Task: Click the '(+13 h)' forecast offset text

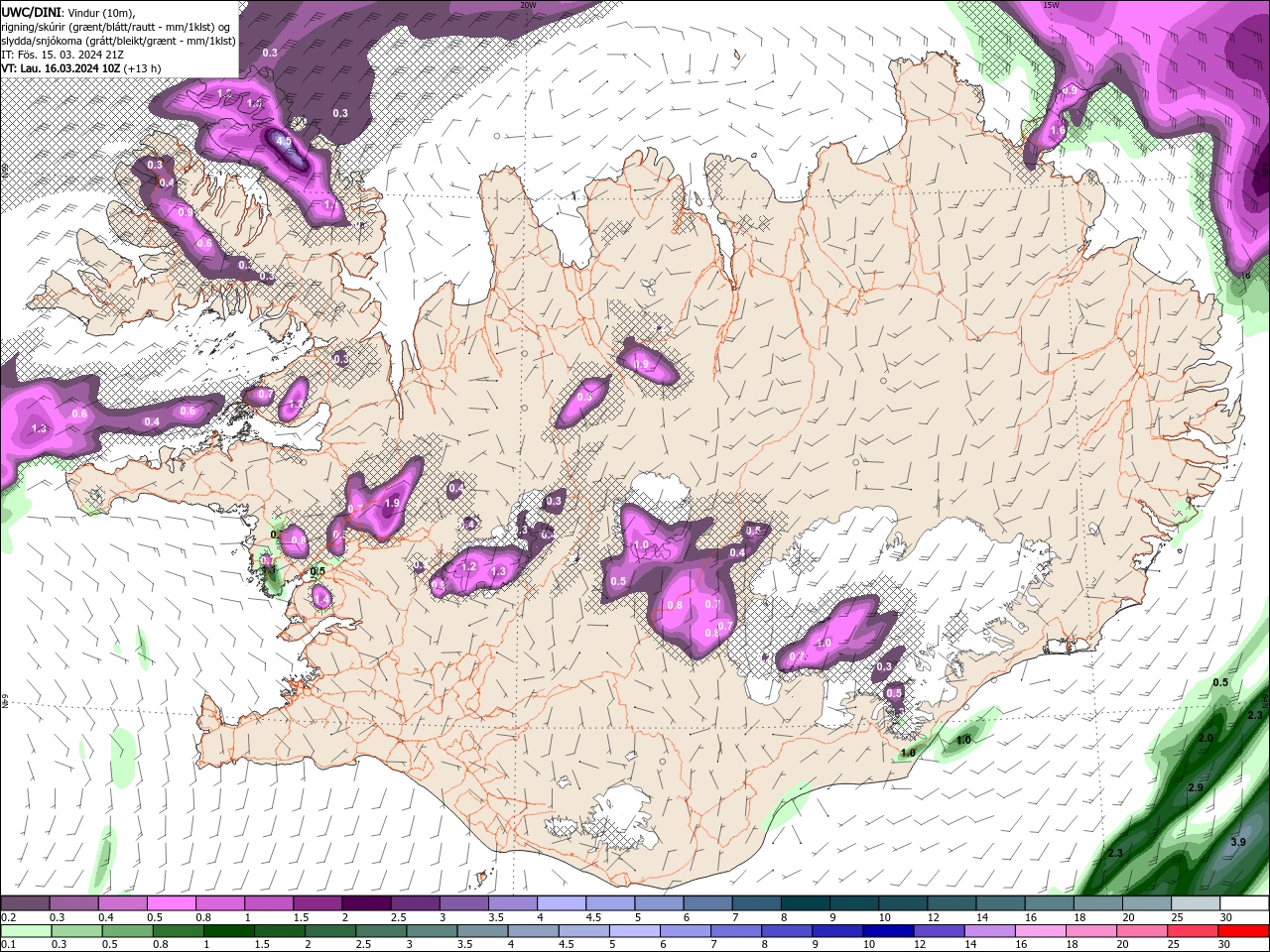Action: click(144, 68)
